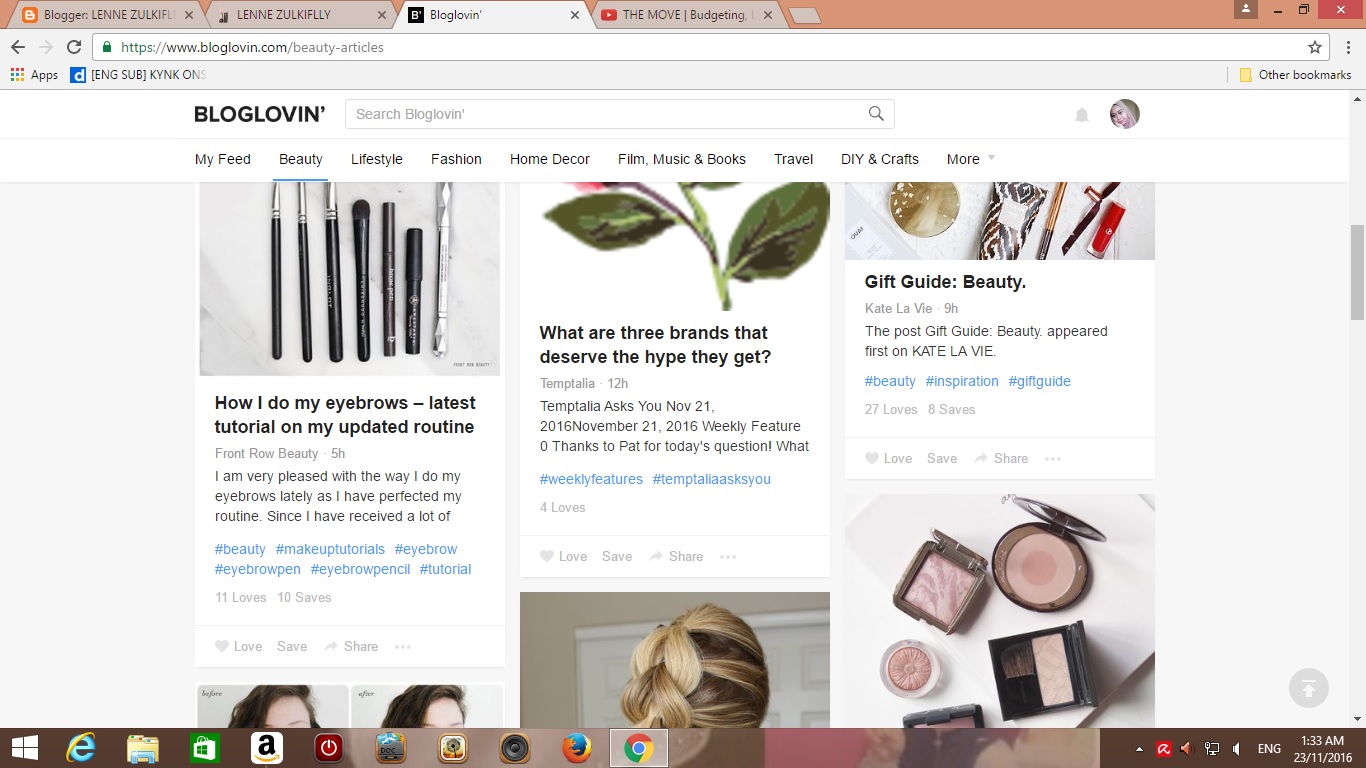This screenshot has height=768, width=1366.
Task: Open the [ENG SUB] KYNK ONS bookmark
Action: [138, 75]
